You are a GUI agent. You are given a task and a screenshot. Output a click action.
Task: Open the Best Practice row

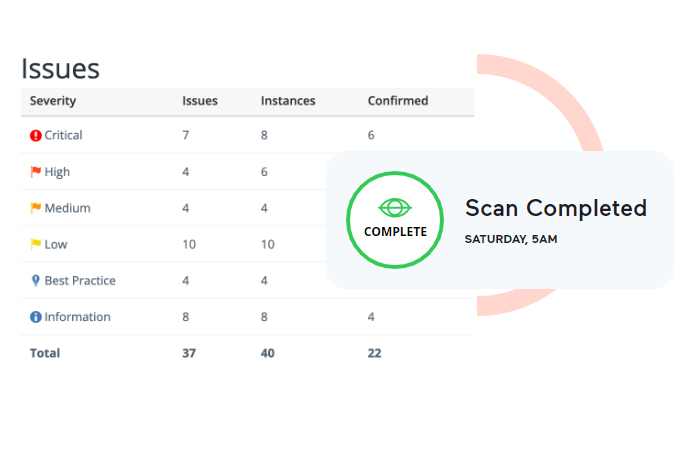(x=174, y=281)
